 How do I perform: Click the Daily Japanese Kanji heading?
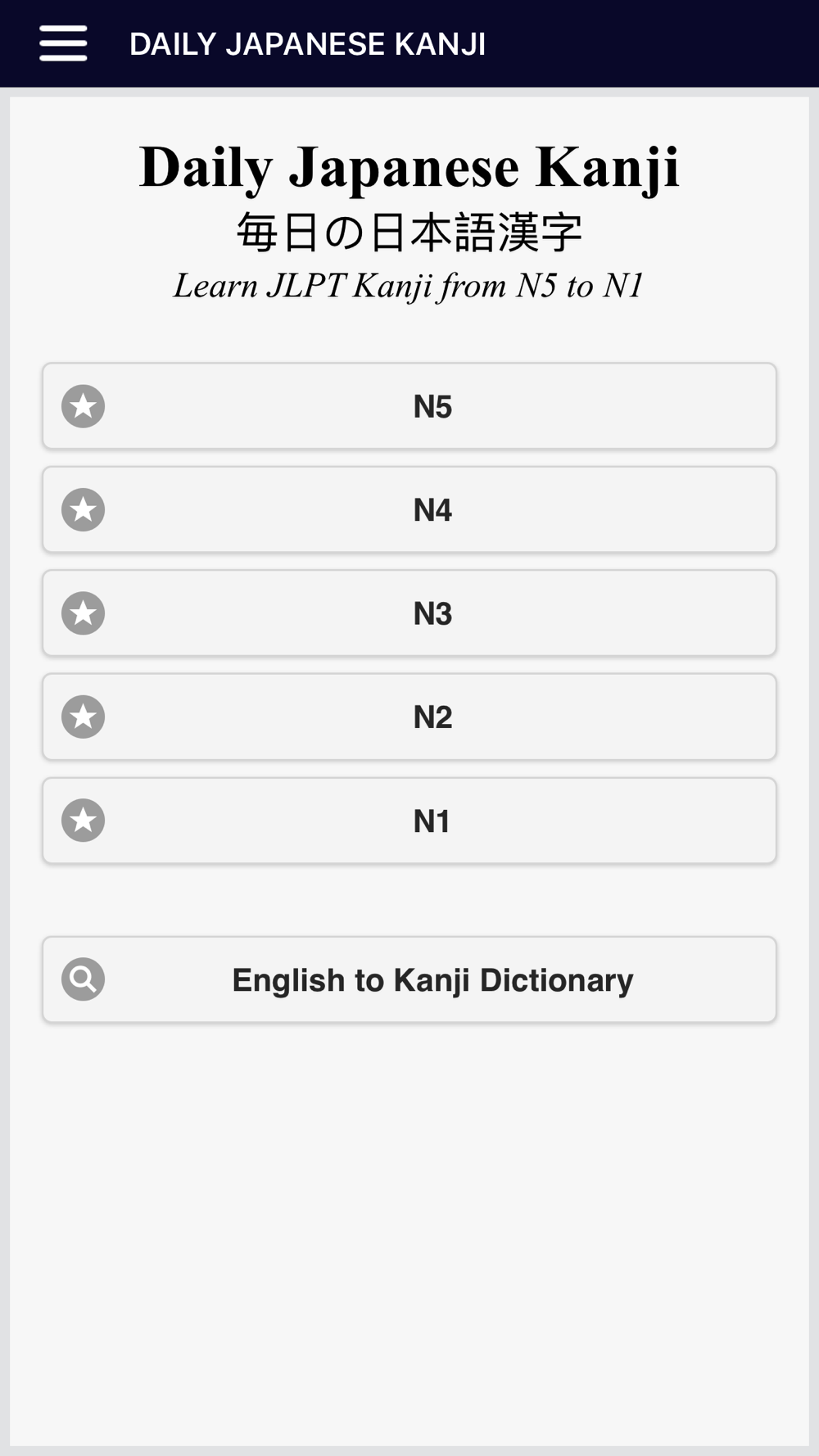409,168
